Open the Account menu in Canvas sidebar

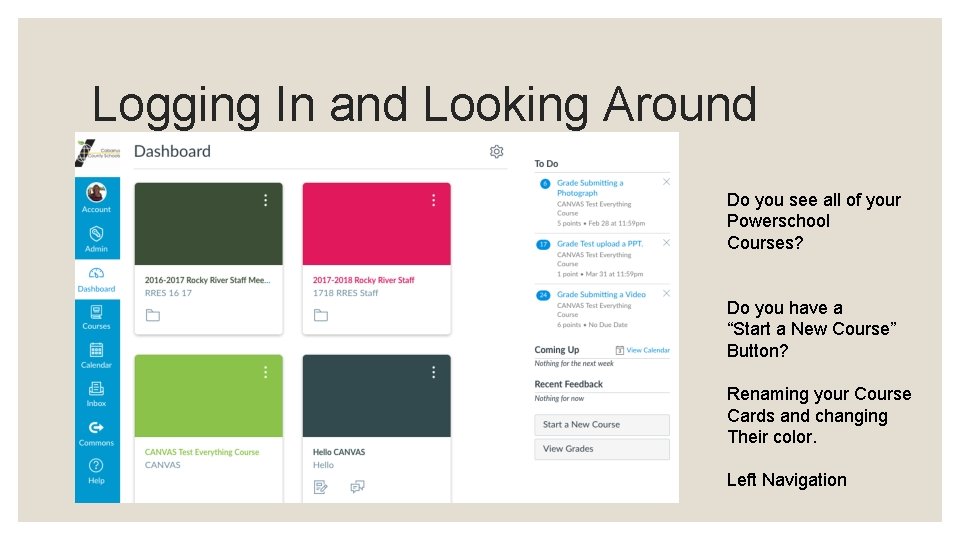point(97,198)
